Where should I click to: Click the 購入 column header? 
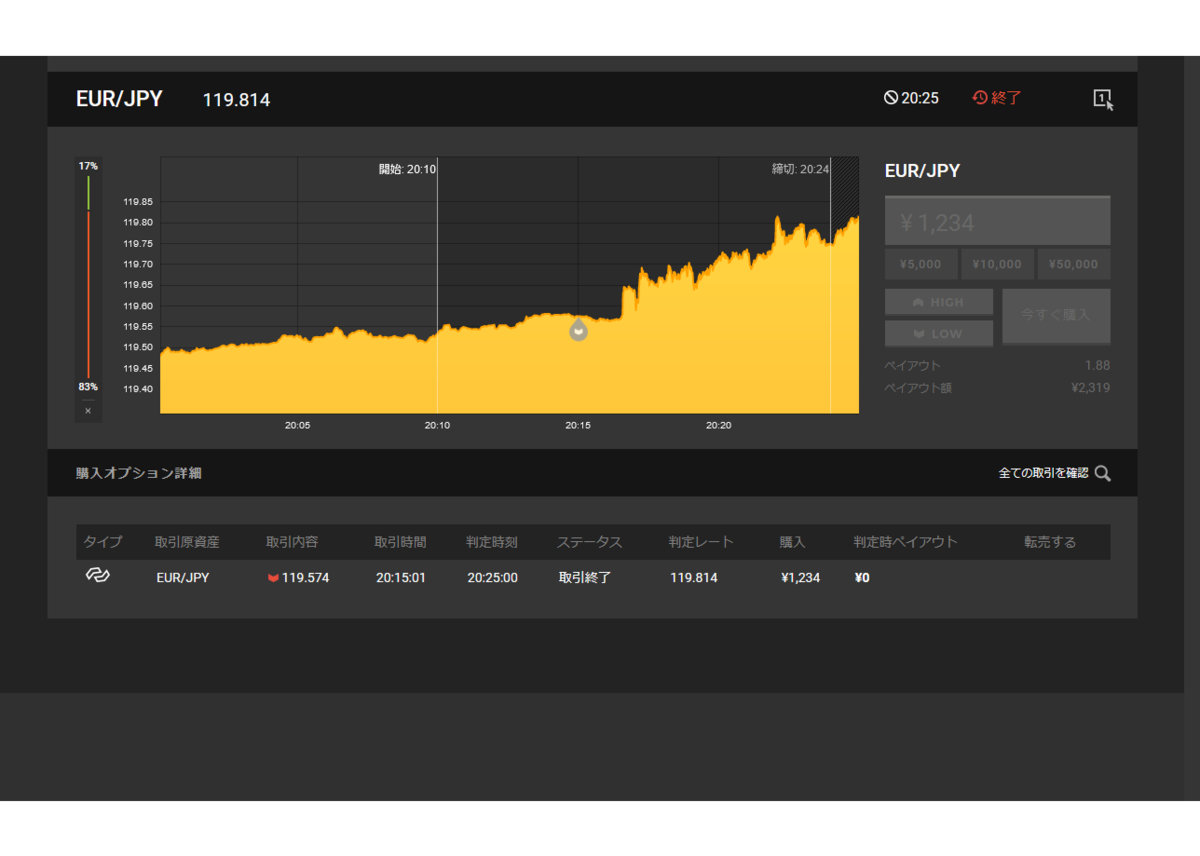pos(793,542)
